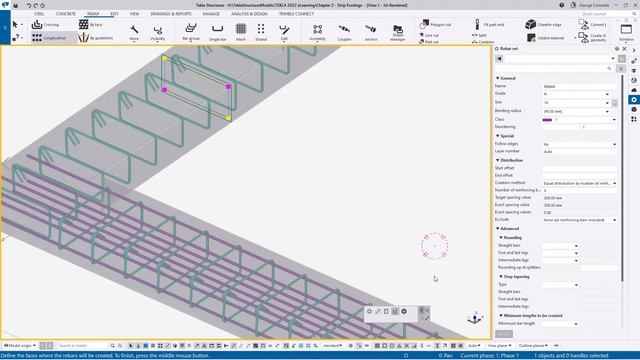Activate the Line cut tool
Viewport: 640px width, 360px height.
click(x=429, y=35)
